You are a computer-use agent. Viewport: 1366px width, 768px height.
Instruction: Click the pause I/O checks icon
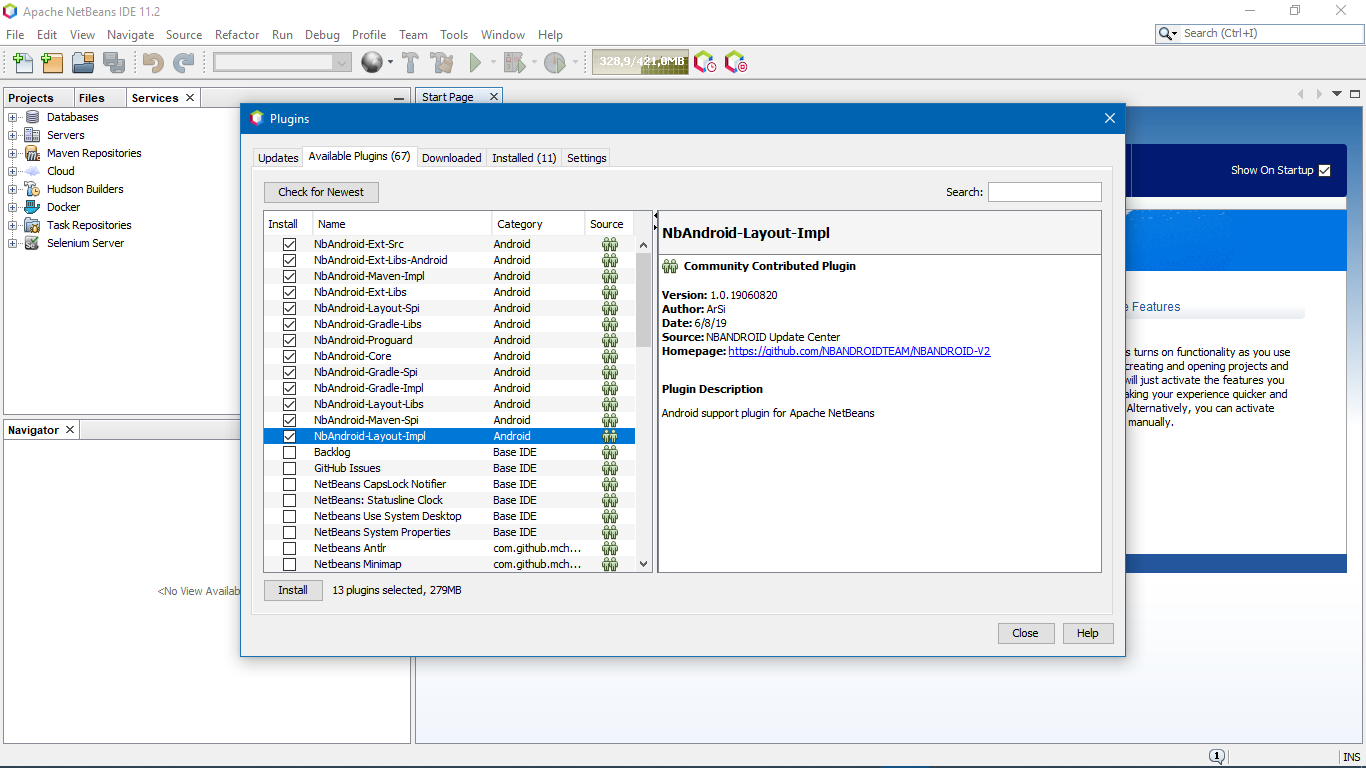(736, 63)
